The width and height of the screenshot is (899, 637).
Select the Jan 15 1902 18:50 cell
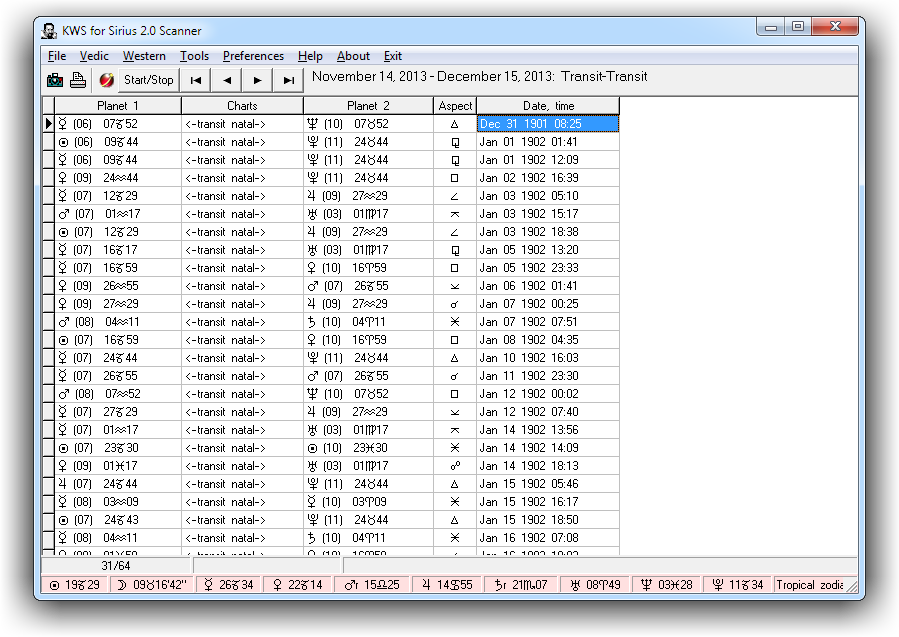(x=548, y=520)
